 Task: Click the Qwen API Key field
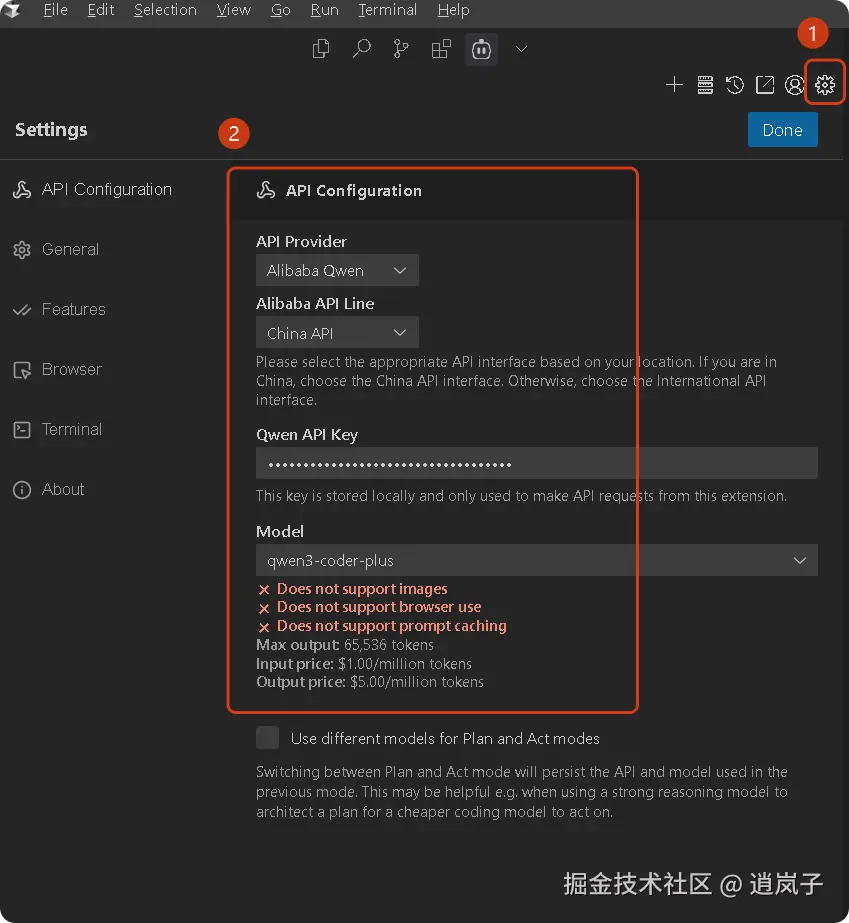point(536,463)
